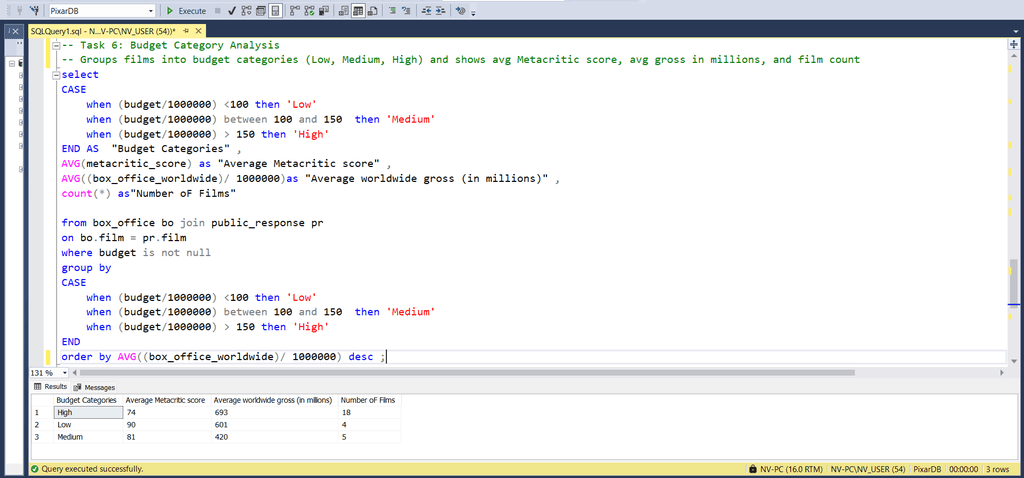Viewport: 1024px width, 478px height.
Task: Click Display Estimated Execution Plan icon
Action: (x=247, y=10)
